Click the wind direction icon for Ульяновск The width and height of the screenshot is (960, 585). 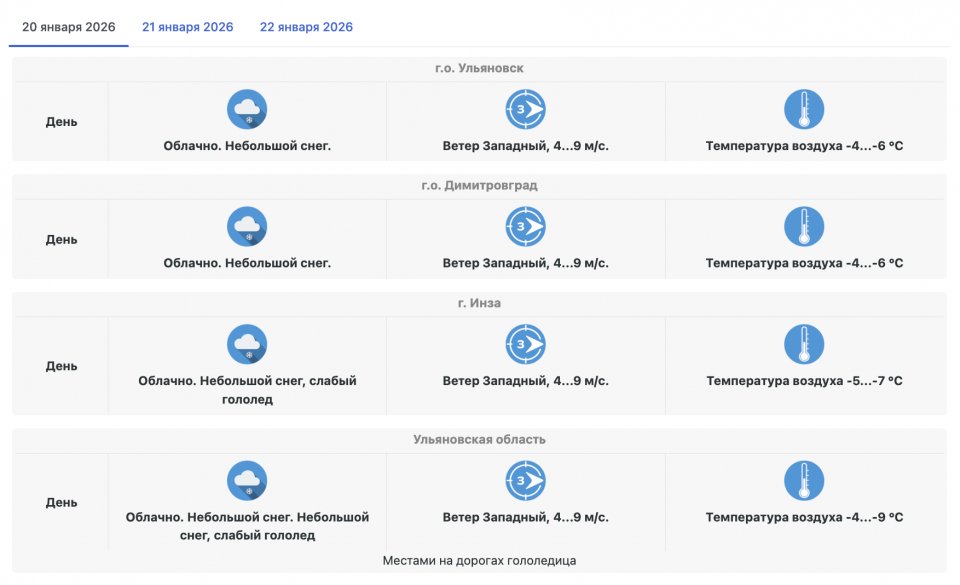pos(525,109)
